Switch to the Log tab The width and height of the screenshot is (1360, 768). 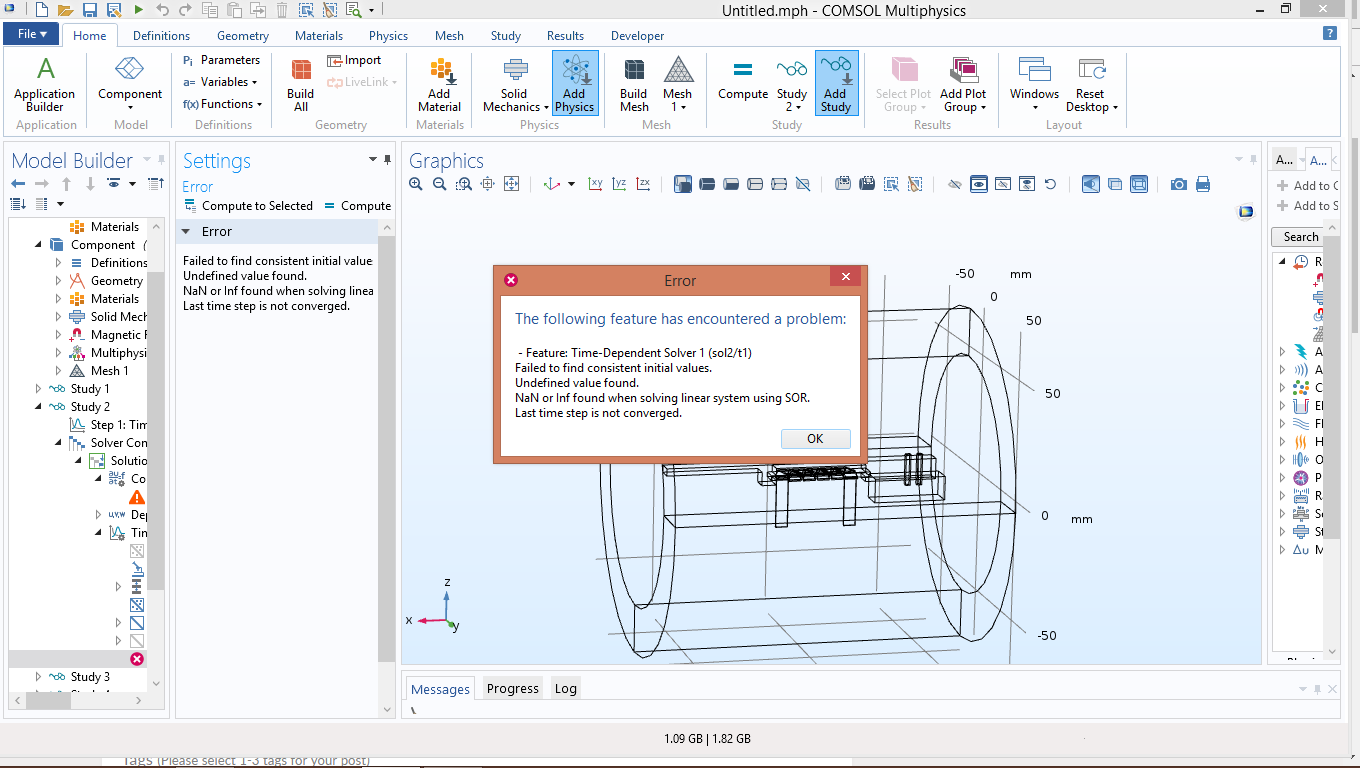(x=565, y=688)
